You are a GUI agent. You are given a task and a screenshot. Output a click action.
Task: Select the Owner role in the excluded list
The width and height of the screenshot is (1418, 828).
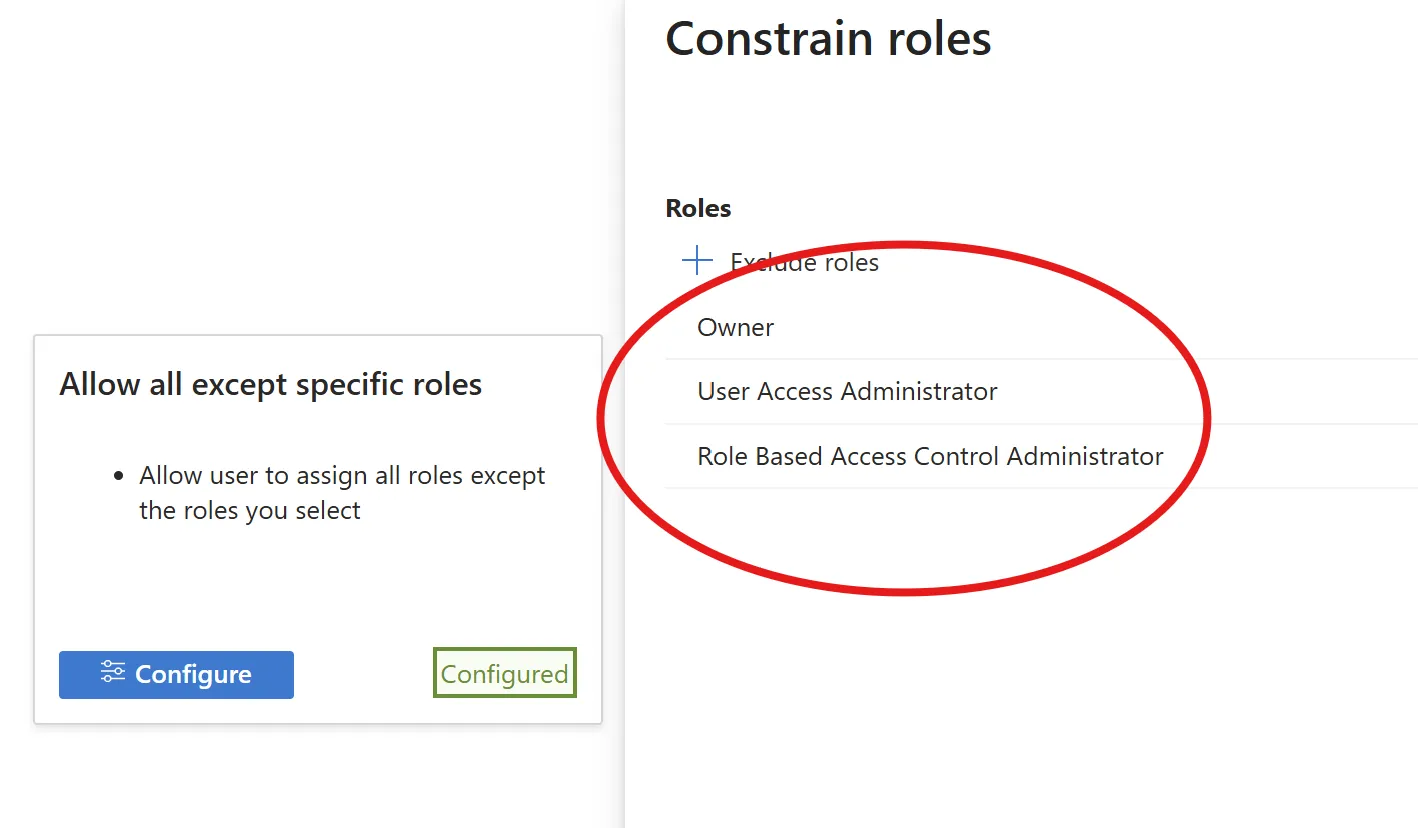pyautogui.click(x=735, y=327)
